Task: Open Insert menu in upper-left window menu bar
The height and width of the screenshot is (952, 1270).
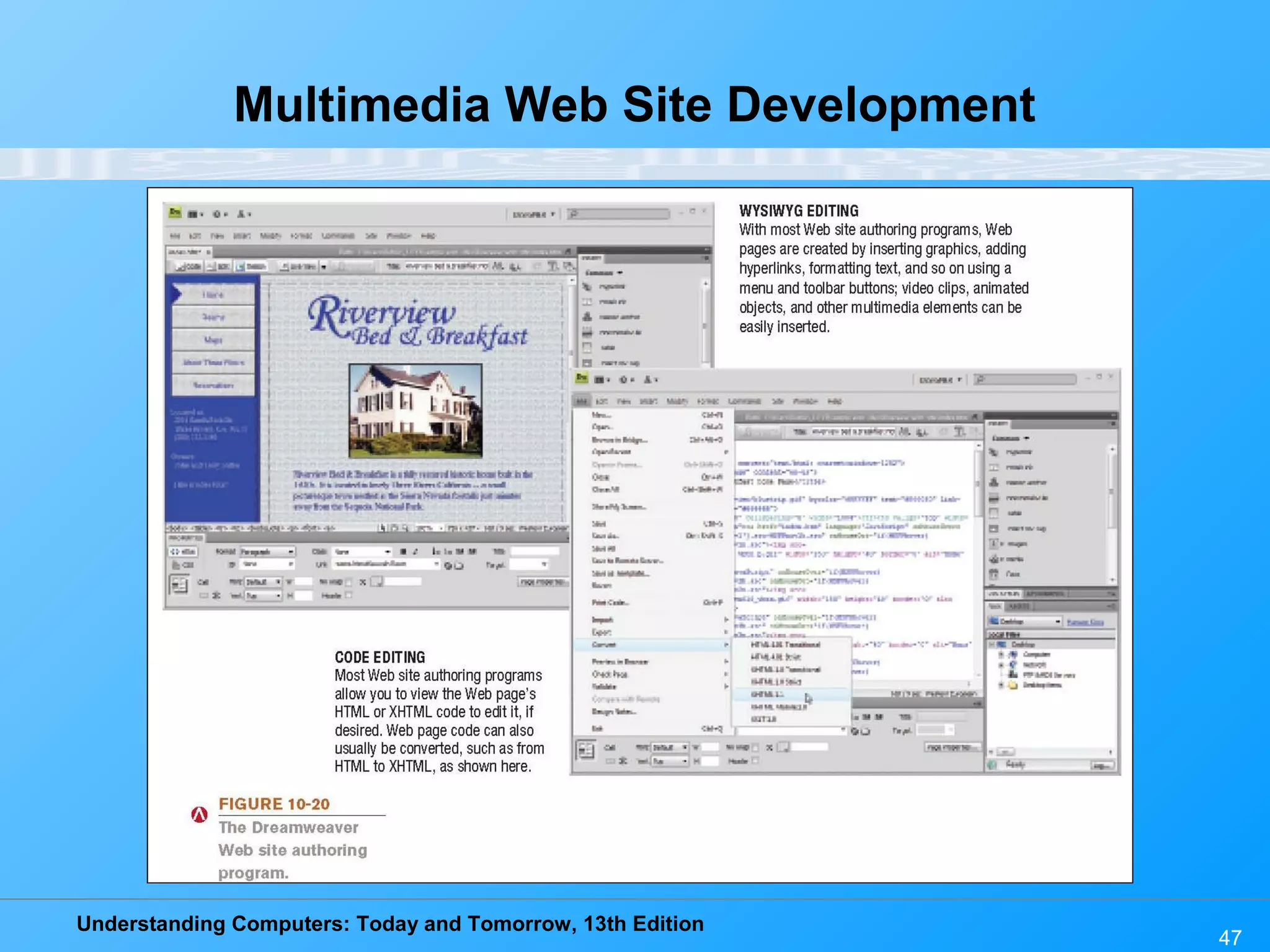Action: (241, 236)
